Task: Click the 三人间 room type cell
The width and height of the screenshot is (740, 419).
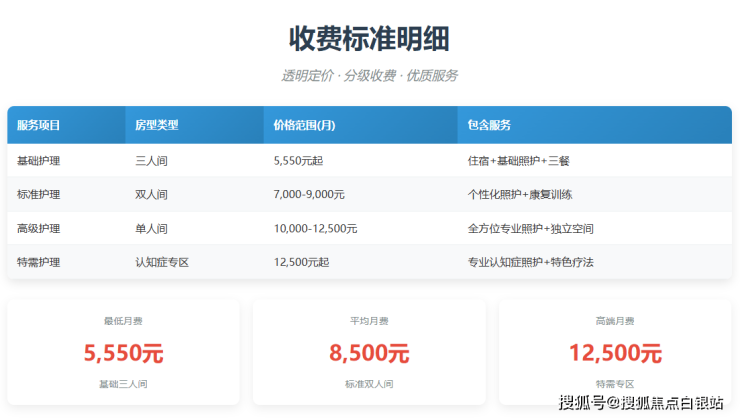Action: point(151,160)
